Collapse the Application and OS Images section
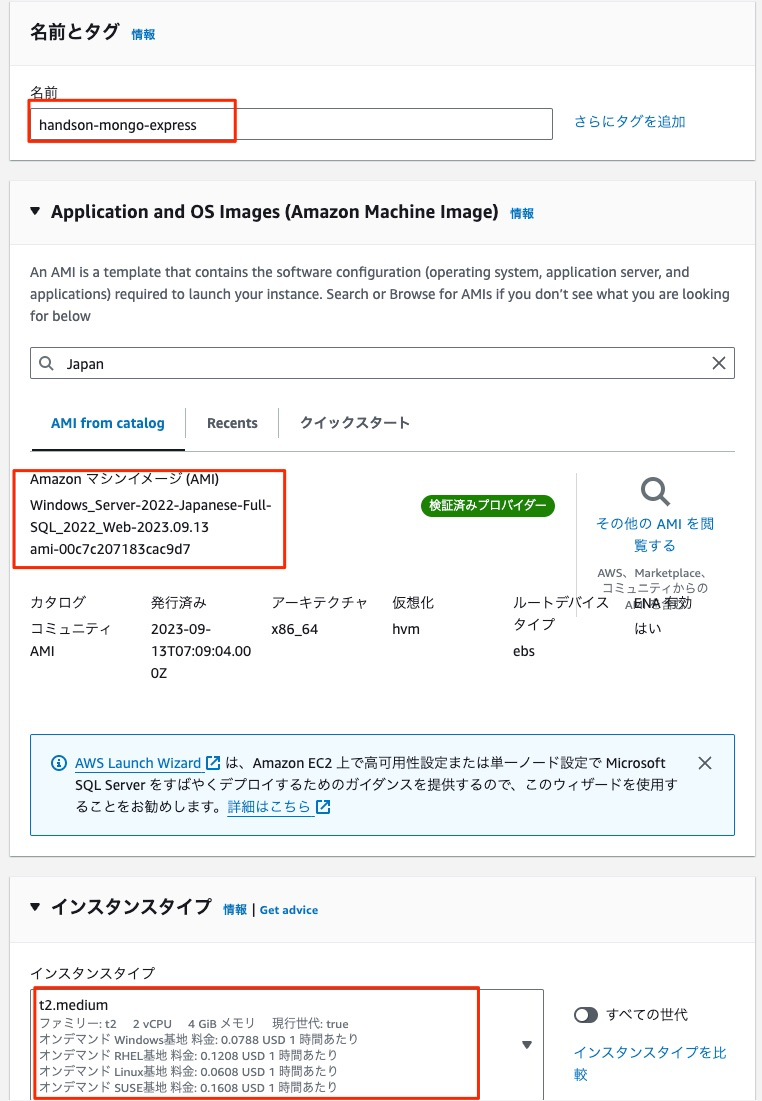 tap(35, 211)
